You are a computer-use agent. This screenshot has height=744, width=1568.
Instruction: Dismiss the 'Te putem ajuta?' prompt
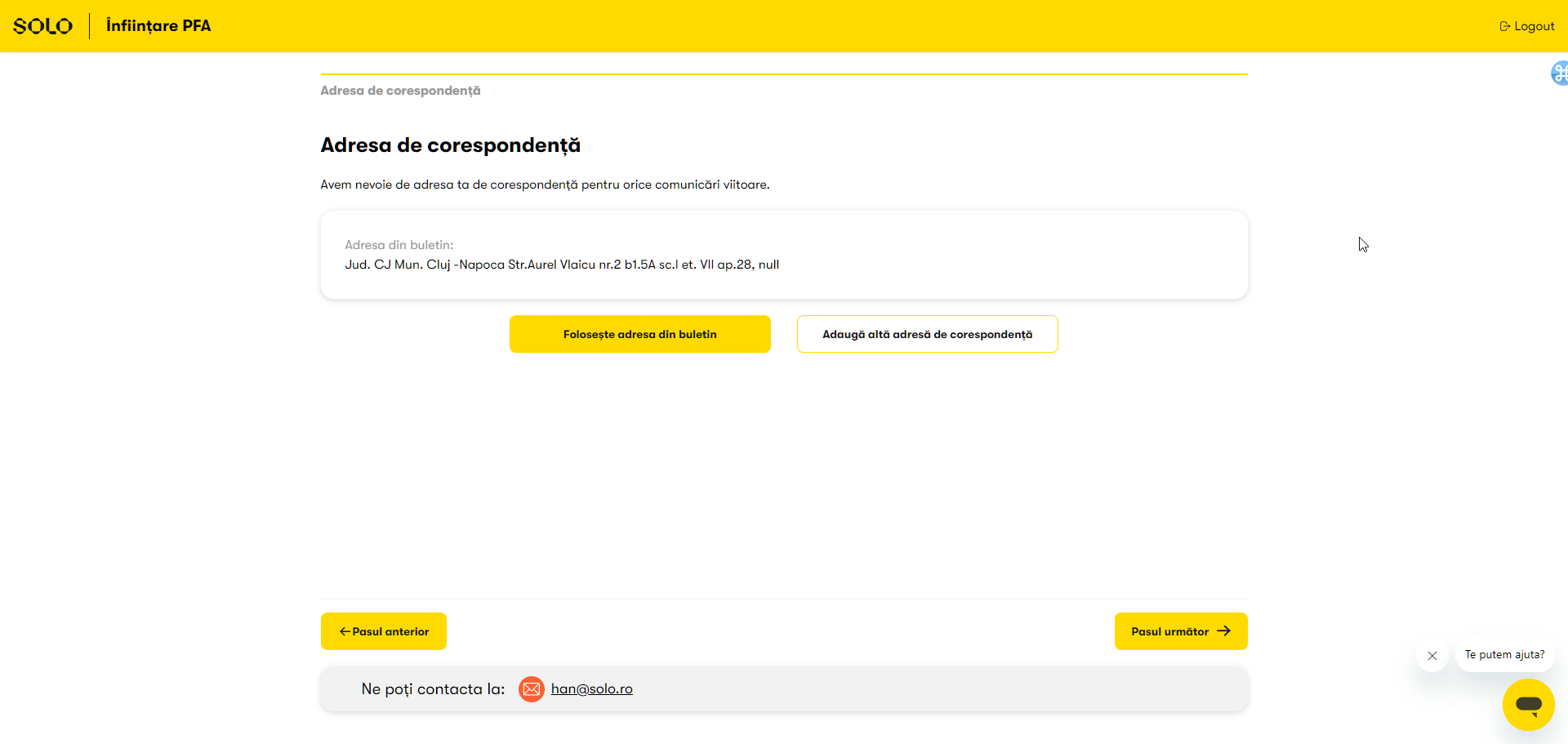1432,656
